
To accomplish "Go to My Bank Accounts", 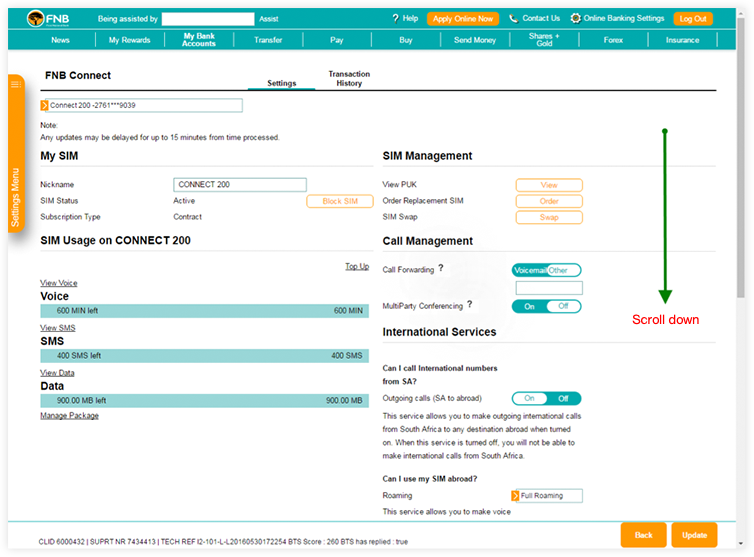I will (x=199, y=40).
